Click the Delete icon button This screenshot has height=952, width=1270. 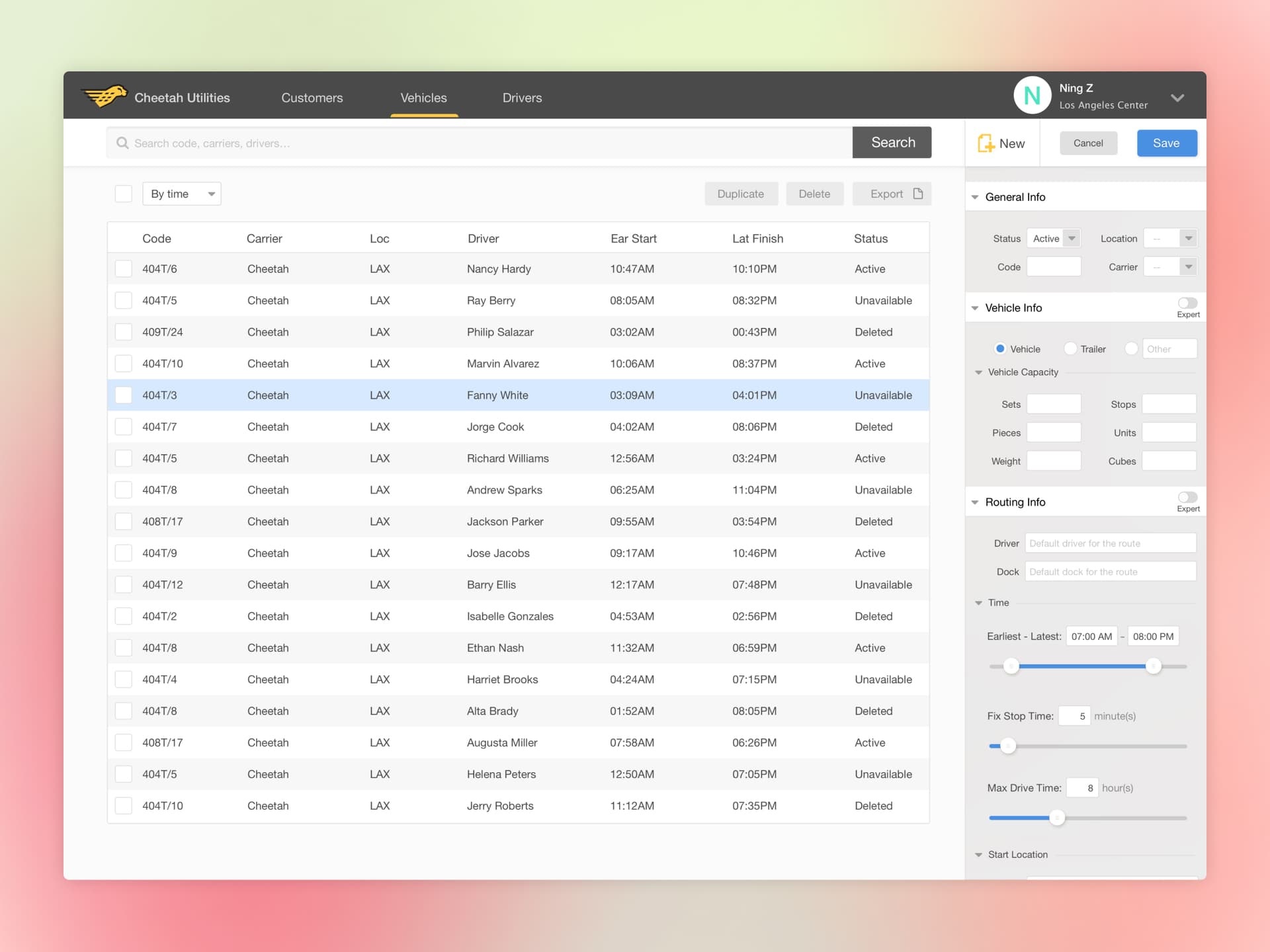click(x=813, y=193)
